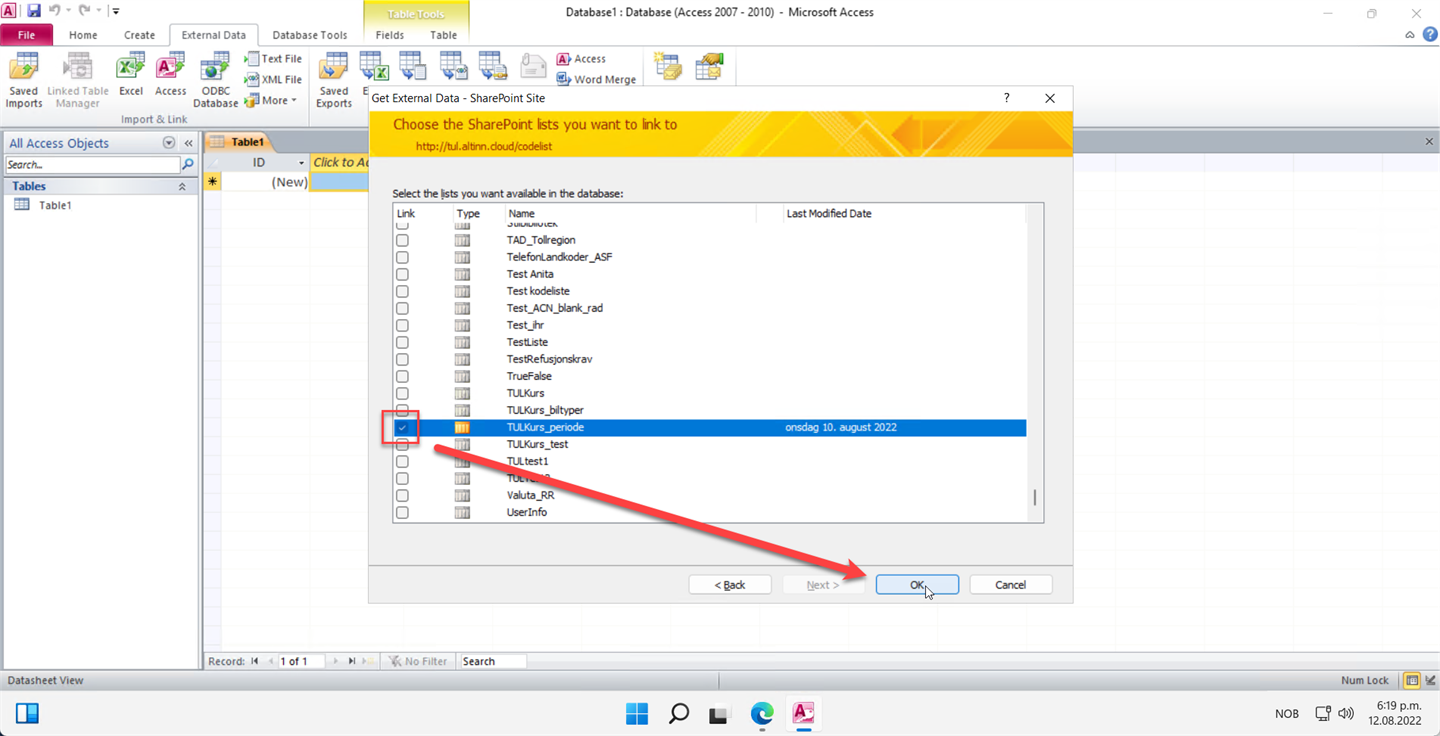The height and width of the screenshot is (736, 1440).
Task: Select the TestListe checkbox
Action: 402,342
